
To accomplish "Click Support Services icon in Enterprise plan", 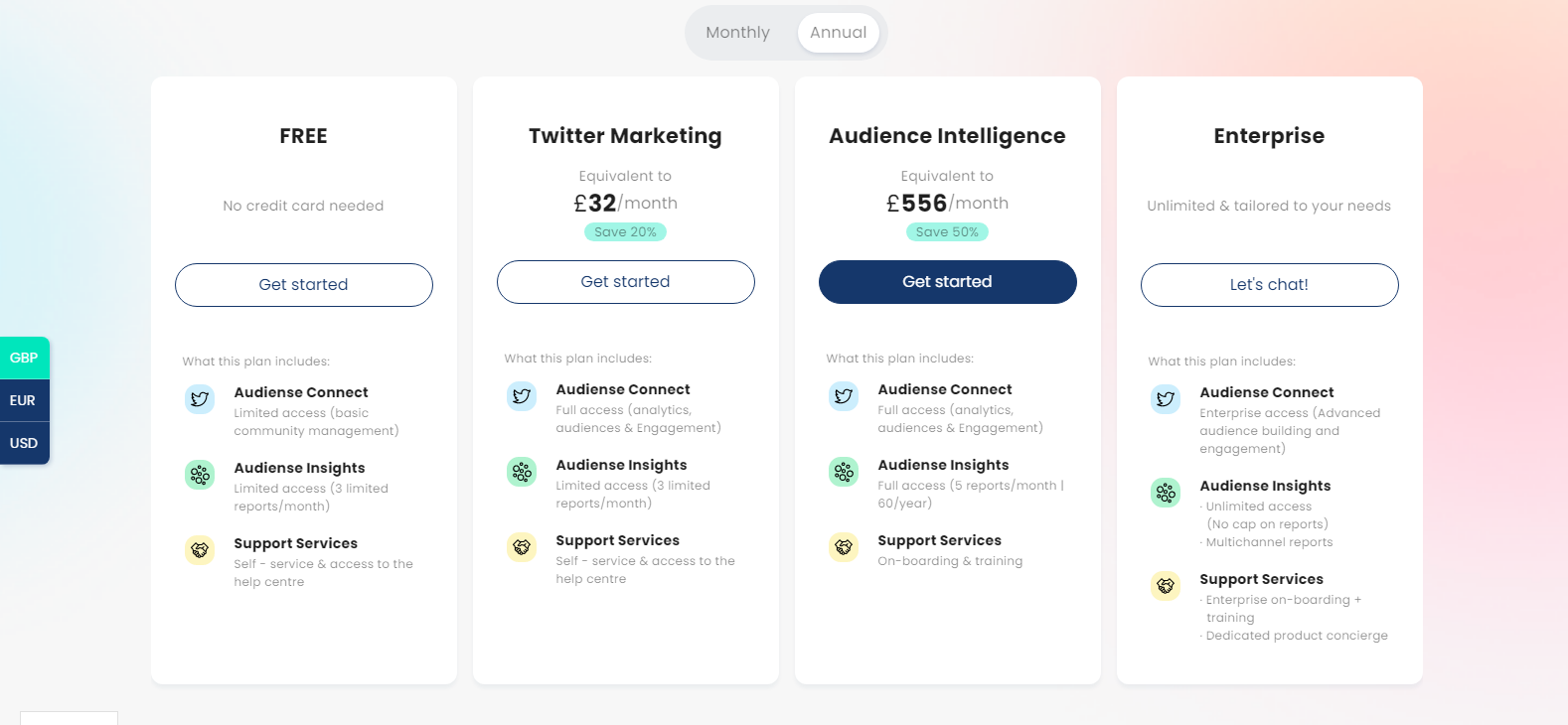I will click(1166, 586).
